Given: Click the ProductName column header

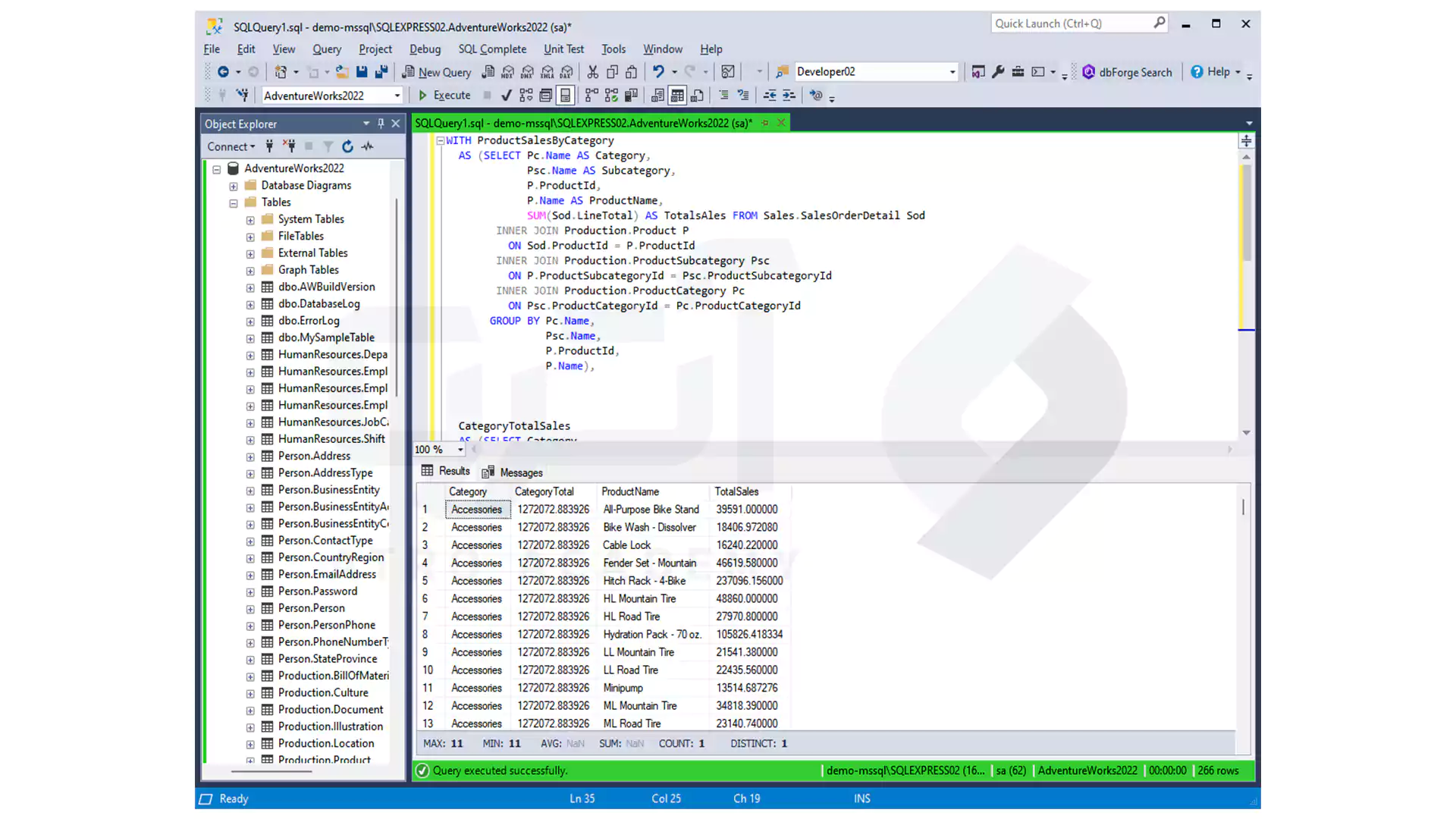Looking at the screenshot, I should coord(630,491).
